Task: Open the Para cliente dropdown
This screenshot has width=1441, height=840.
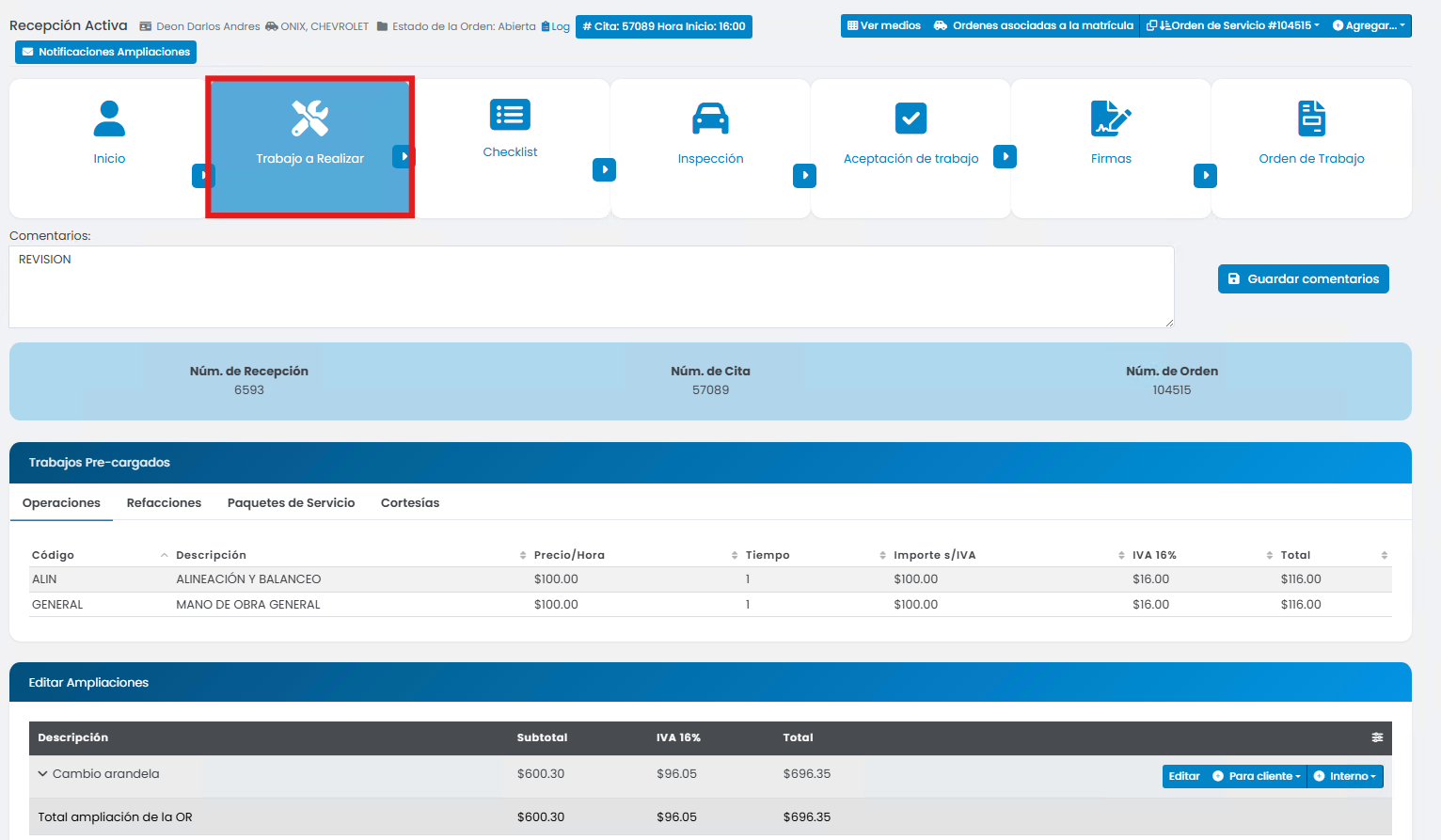Action: tap(1257, 776)
